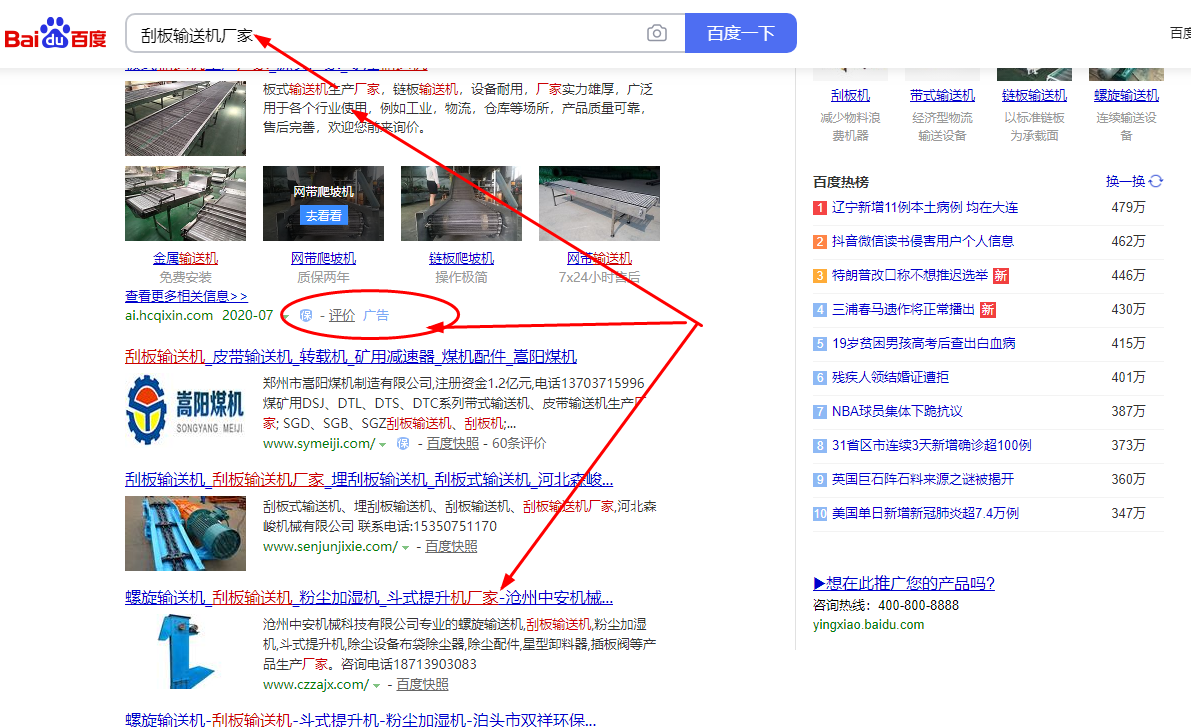Expand dropdown arrow after ai.hcqixin.com 2020-07
The image size is (1191, 727).
(x=285, y=316)
